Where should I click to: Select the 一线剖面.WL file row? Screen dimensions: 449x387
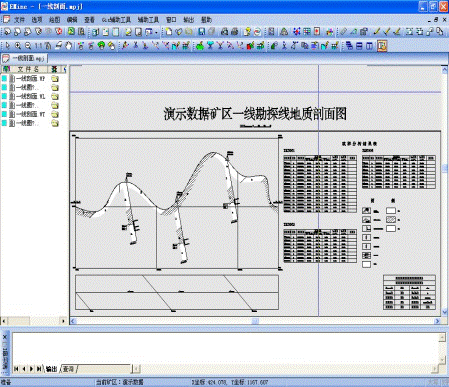coord(30,96)
